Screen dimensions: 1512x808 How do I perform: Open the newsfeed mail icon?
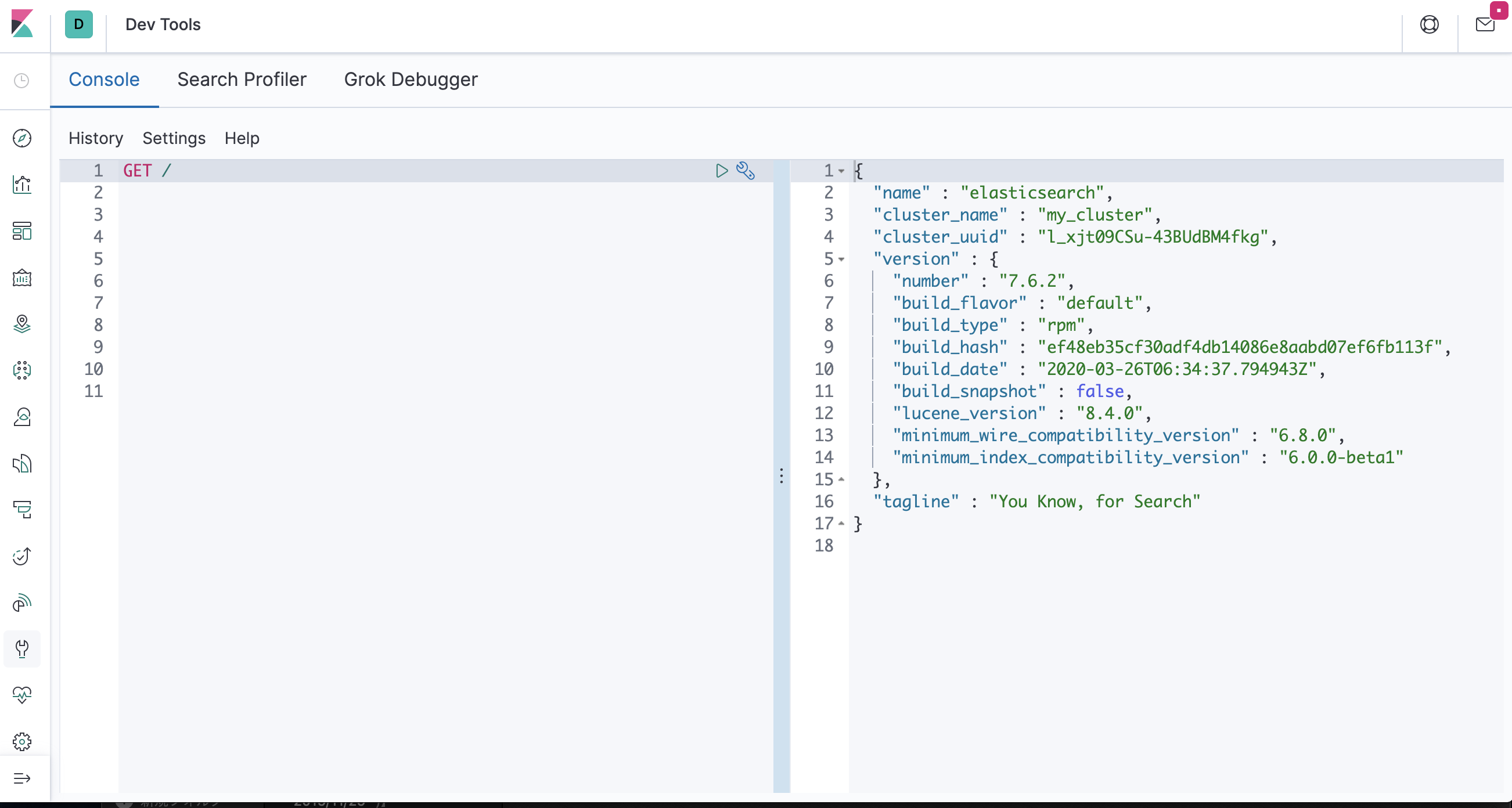pos(1485,24)
